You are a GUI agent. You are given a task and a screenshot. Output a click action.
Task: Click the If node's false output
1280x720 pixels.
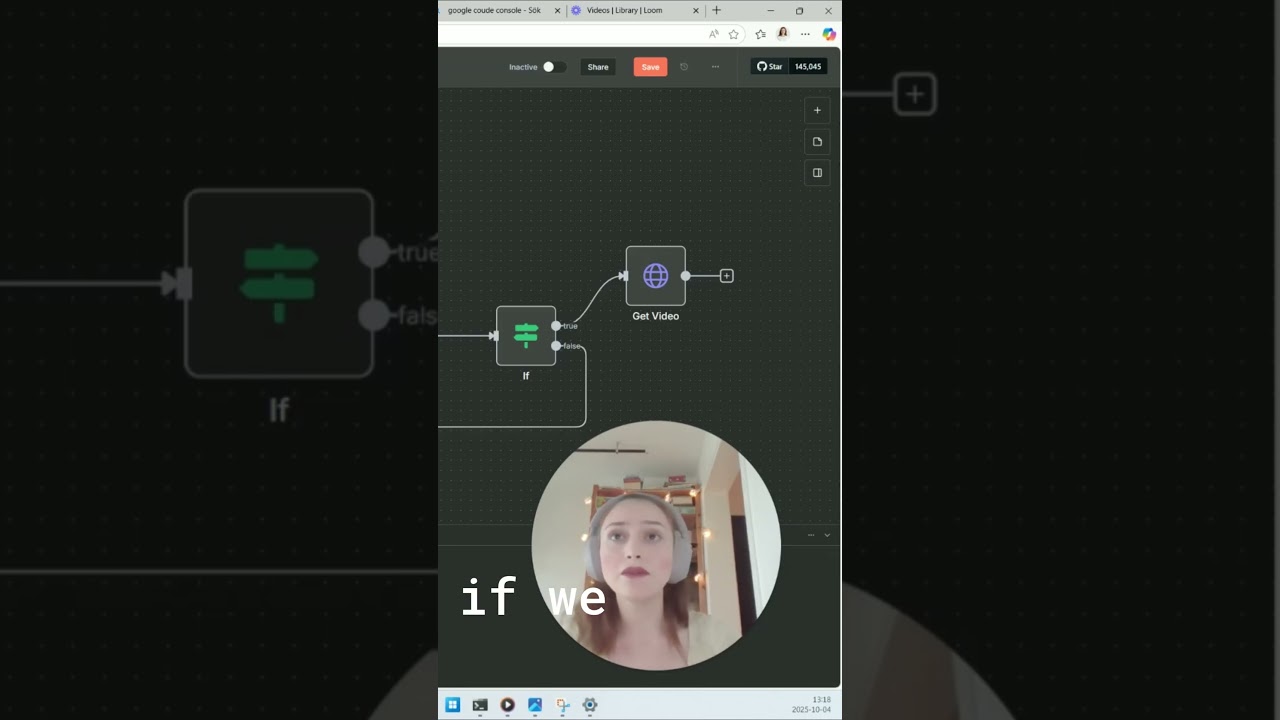click(x=556, y=346)
